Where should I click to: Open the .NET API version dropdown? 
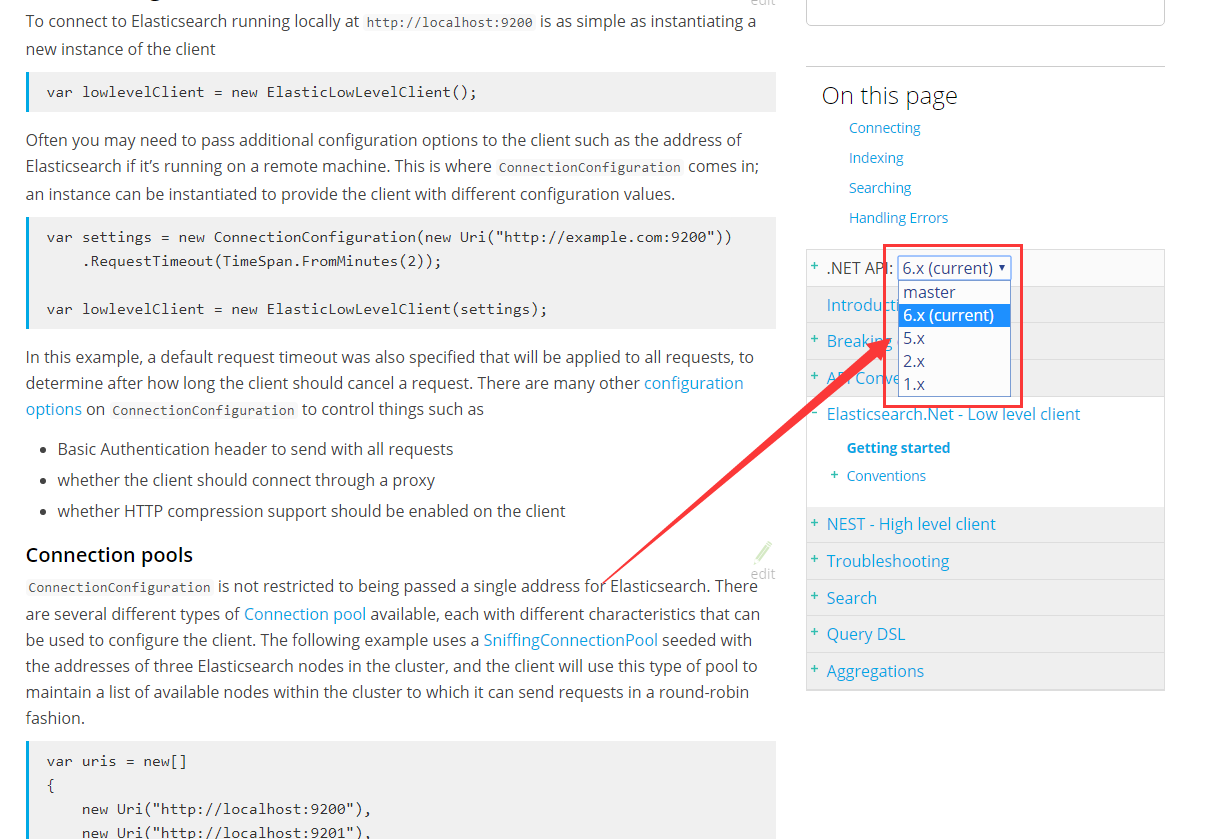[954, 268]
